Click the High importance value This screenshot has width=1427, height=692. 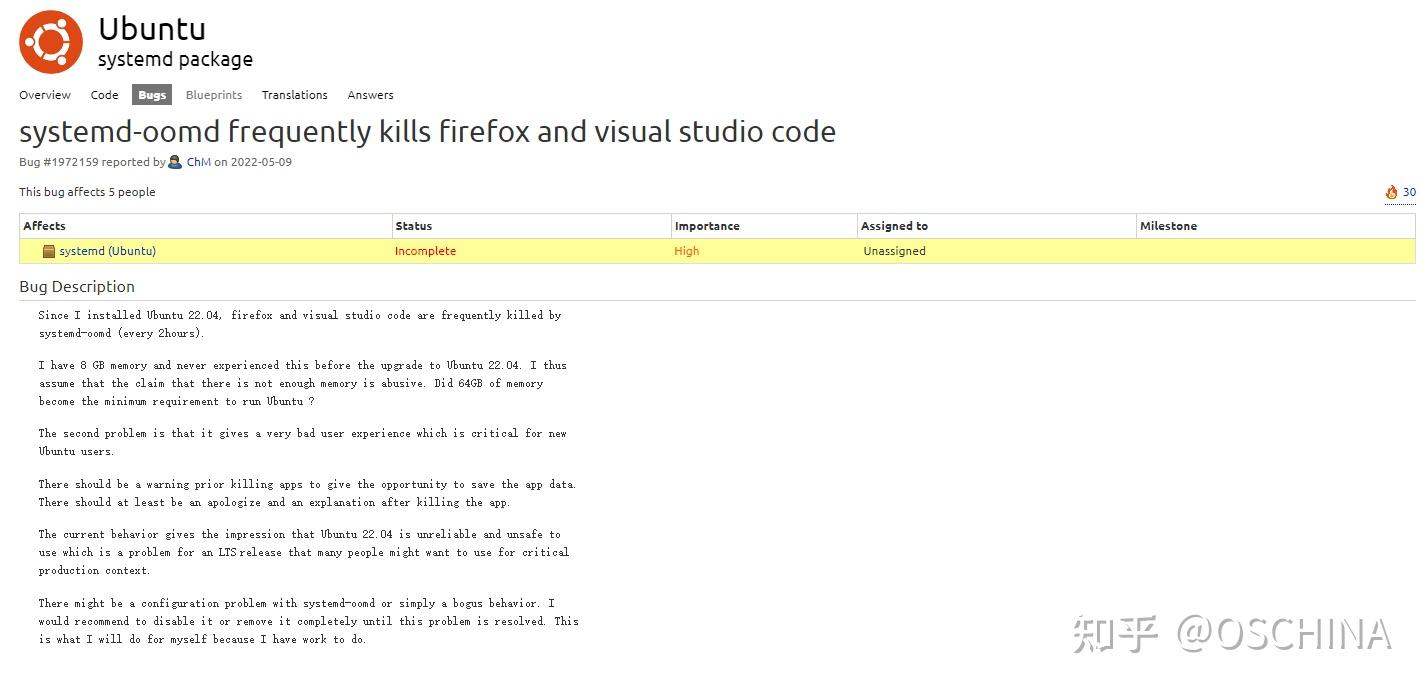coord(687,251)
